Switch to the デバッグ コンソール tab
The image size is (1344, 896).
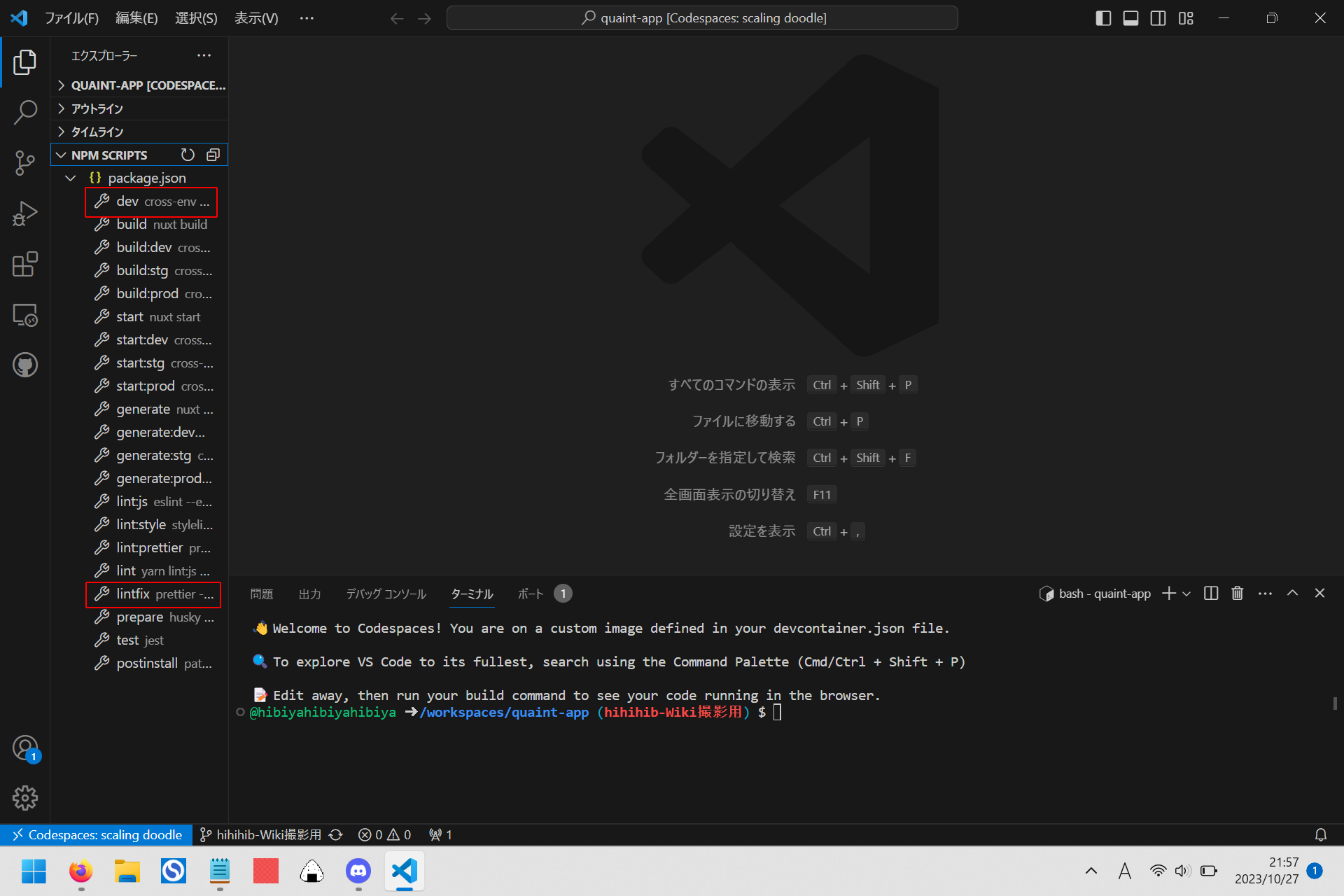[386, 594]
